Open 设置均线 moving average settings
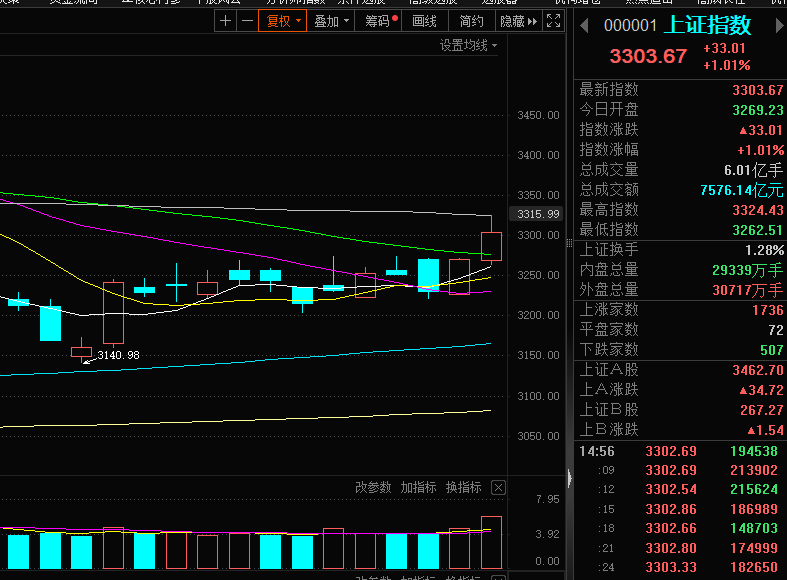Viewport: 787px width, 580px height. pos(468,45)
